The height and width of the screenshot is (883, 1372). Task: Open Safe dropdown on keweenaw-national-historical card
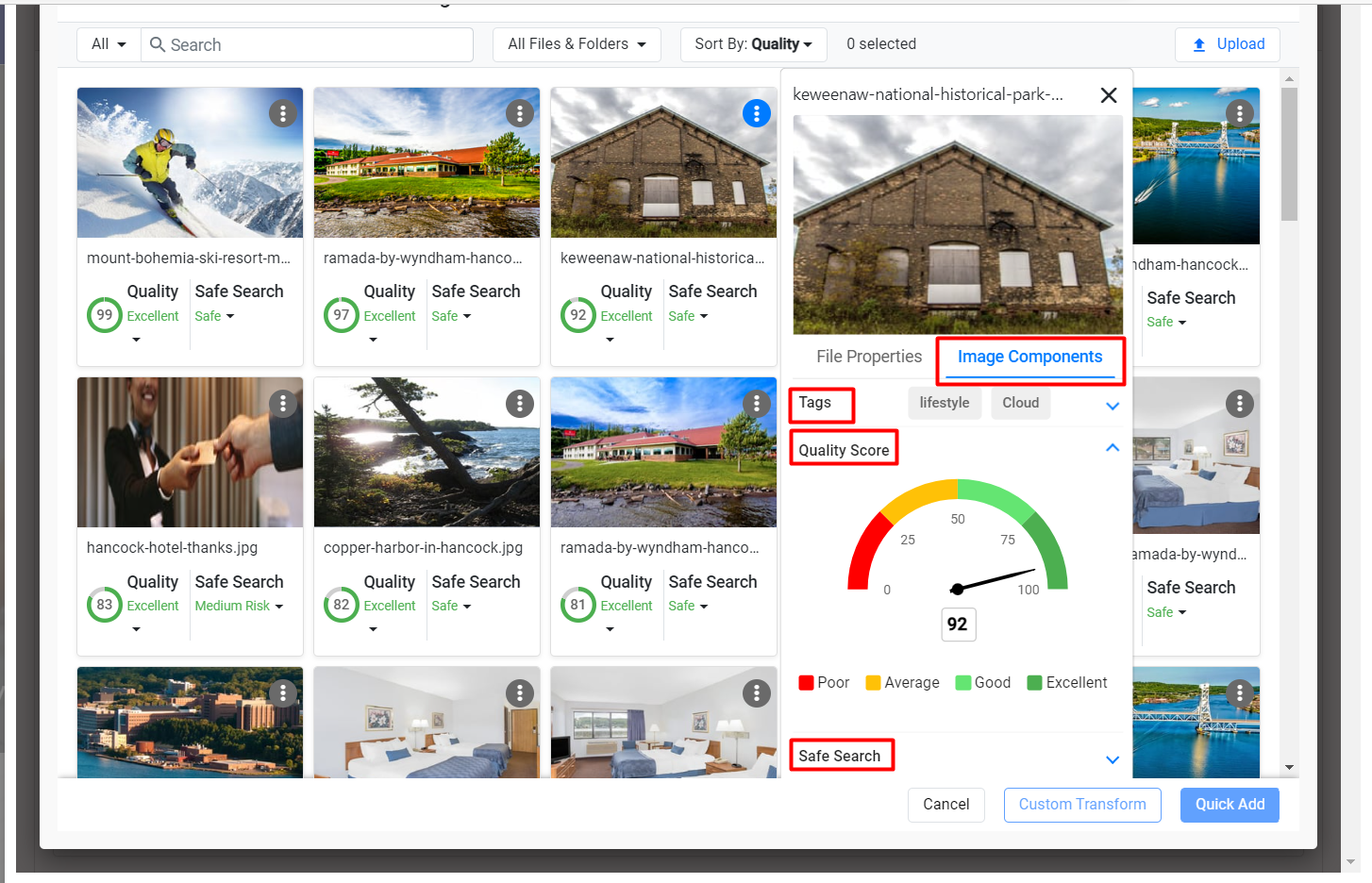click(x=688, y=316)
